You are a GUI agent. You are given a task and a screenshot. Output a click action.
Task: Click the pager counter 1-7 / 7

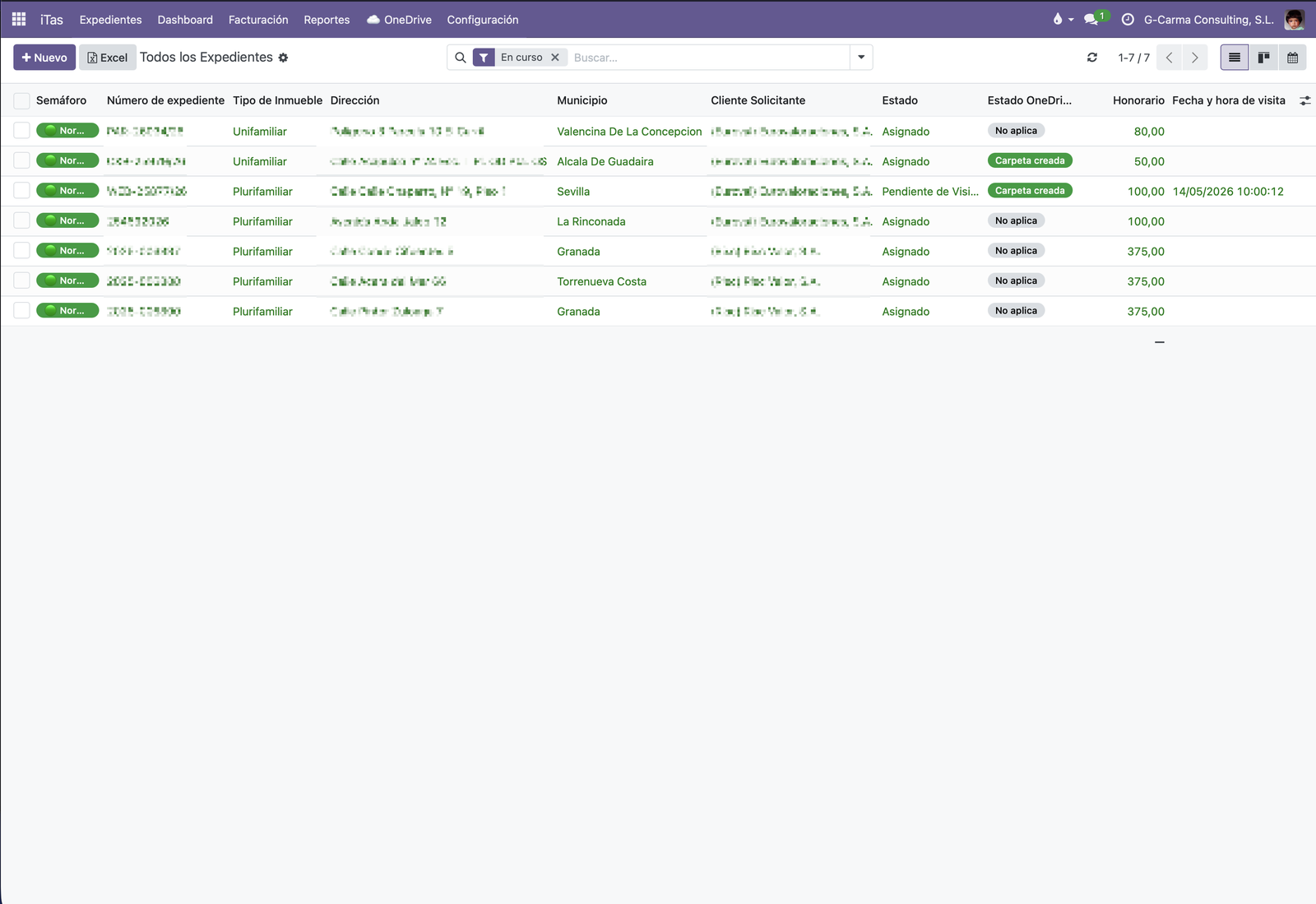(1133, 58)
